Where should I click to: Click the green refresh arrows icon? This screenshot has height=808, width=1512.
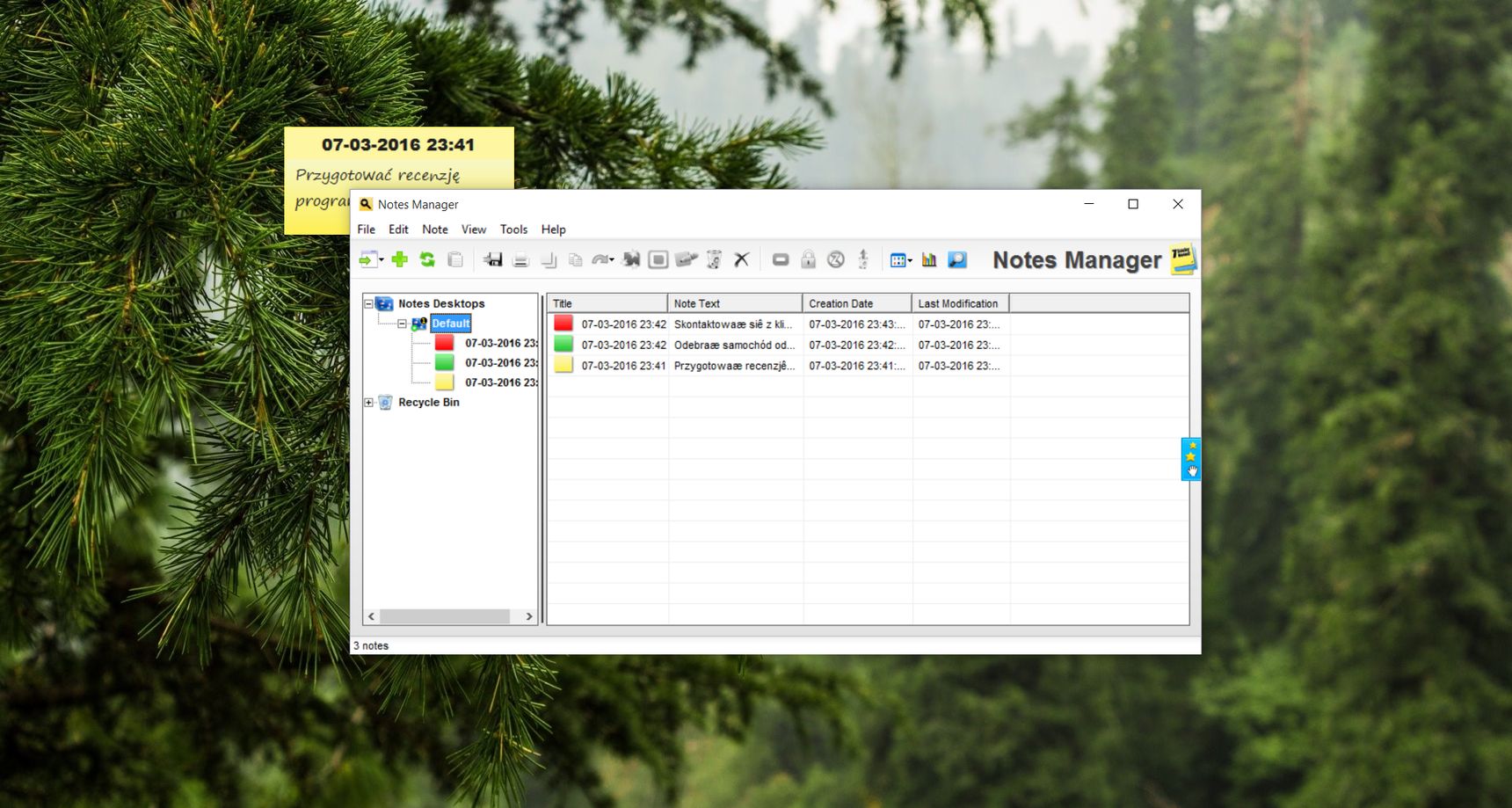click(427, 259)
